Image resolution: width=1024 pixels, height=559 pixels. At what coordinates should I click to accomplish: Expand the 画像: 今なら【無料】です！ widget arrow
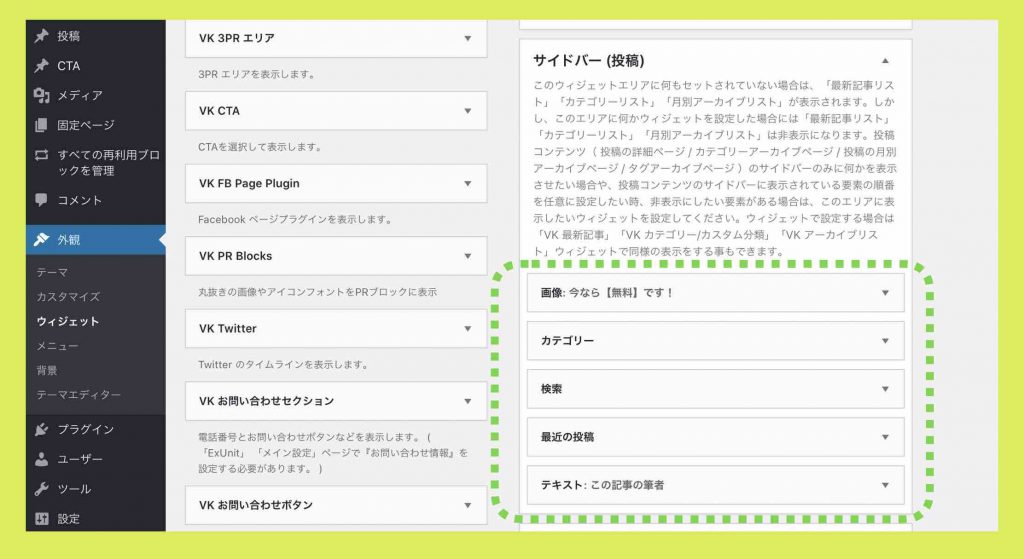[x=885, y=293]
